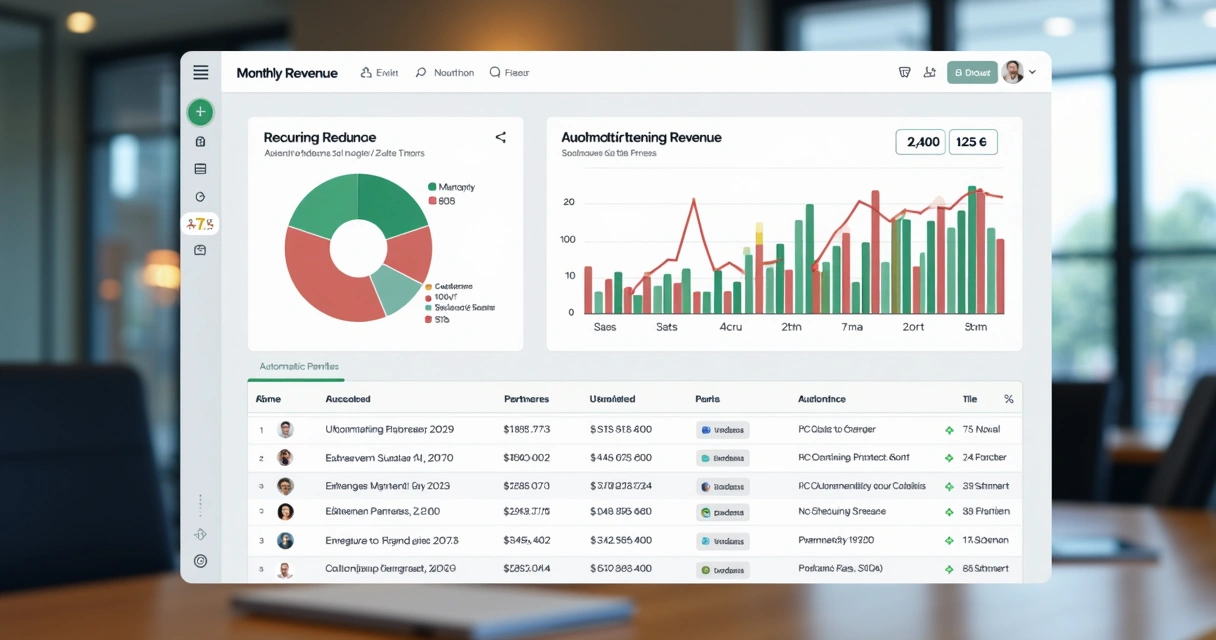Click the search magnifier next to Nauthon
This screenshot has width=1216, height=640.
coord(421,72)
